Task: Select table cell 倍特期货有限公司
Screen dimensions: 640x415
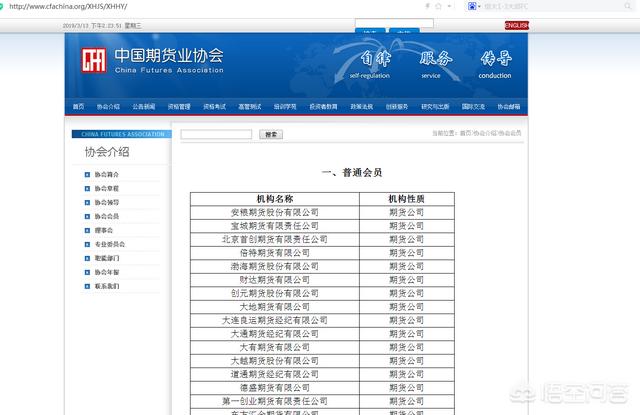Action: pyautogui.click(x=275, y=253)
